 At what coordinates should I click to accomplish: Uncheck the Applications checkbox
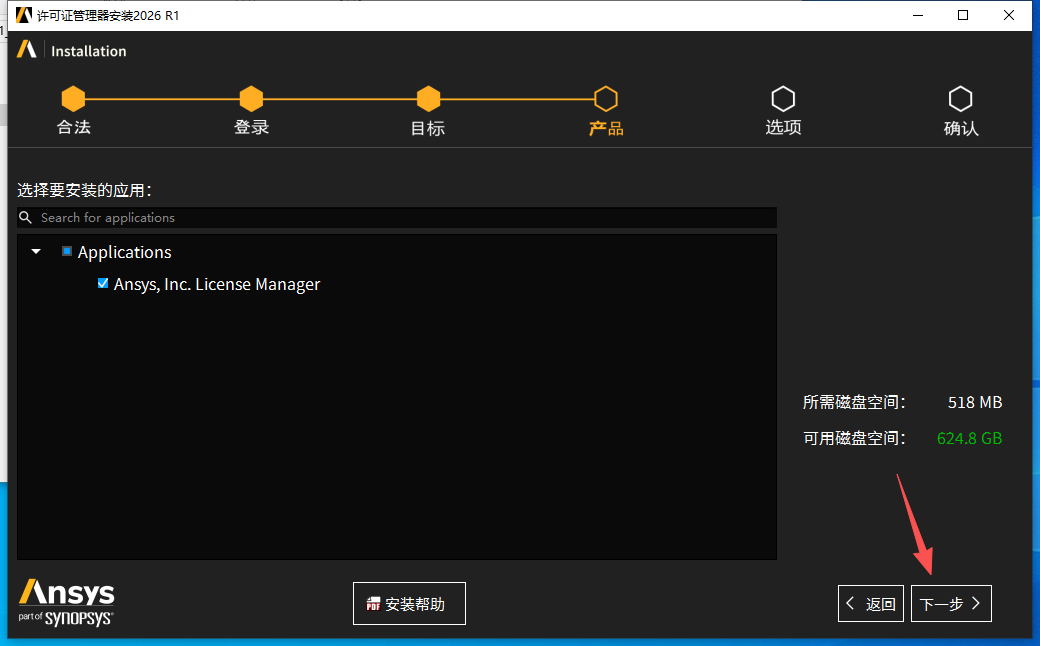click(67, 251)
